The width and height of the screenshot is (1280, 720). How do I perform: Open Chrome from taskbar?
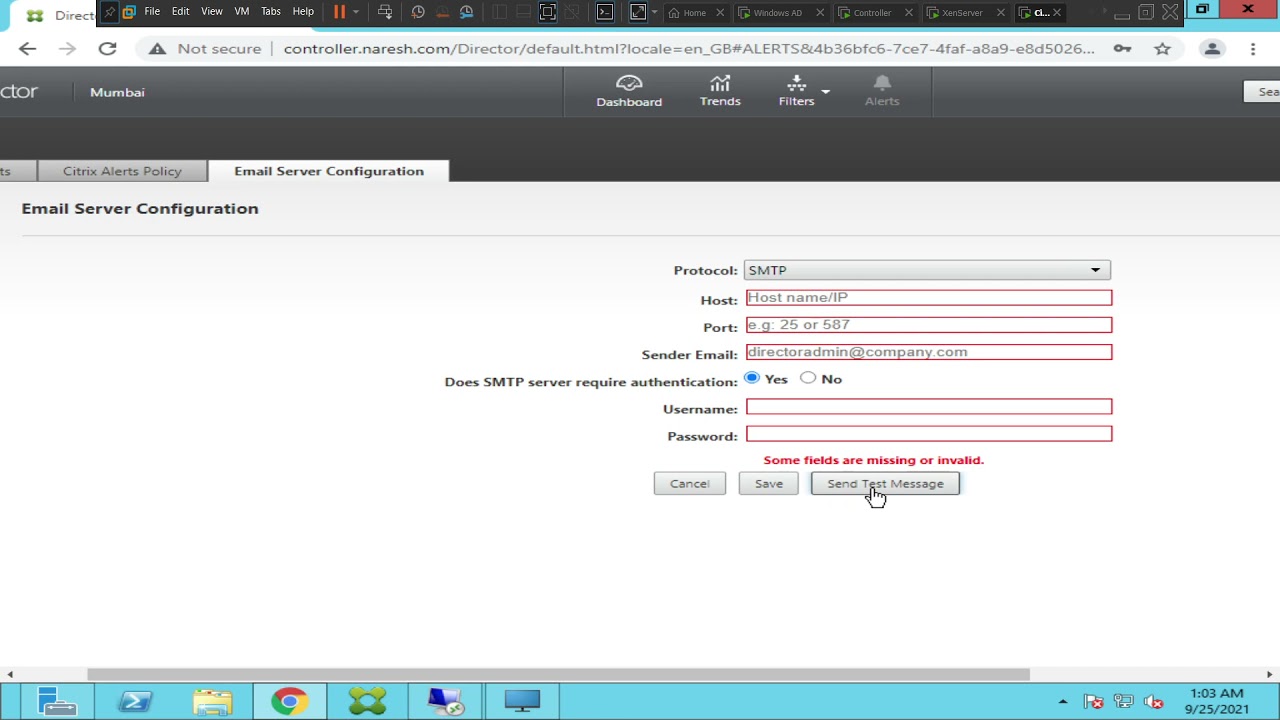tap(289, 702)
